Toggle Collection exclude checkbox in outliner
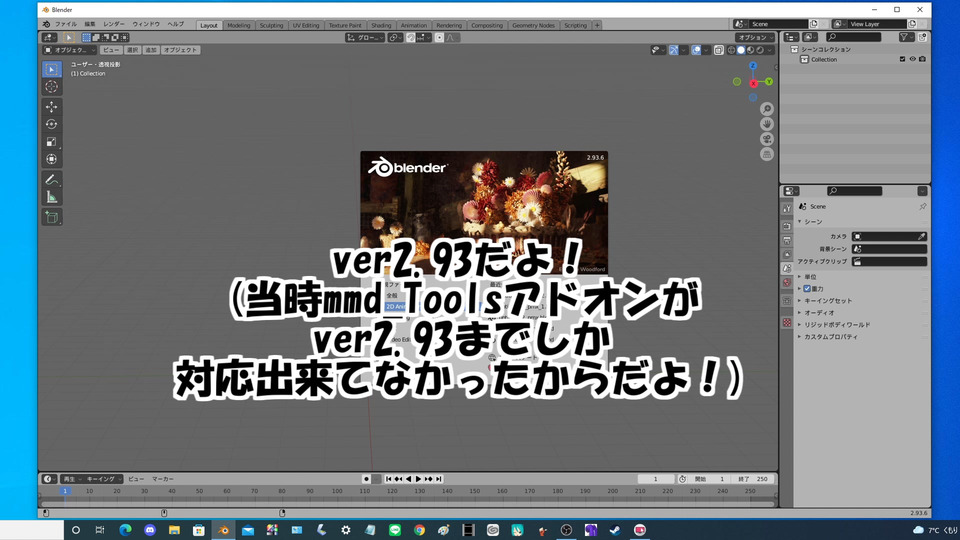This screenshot has width=960, height=540. pos(902,59)
